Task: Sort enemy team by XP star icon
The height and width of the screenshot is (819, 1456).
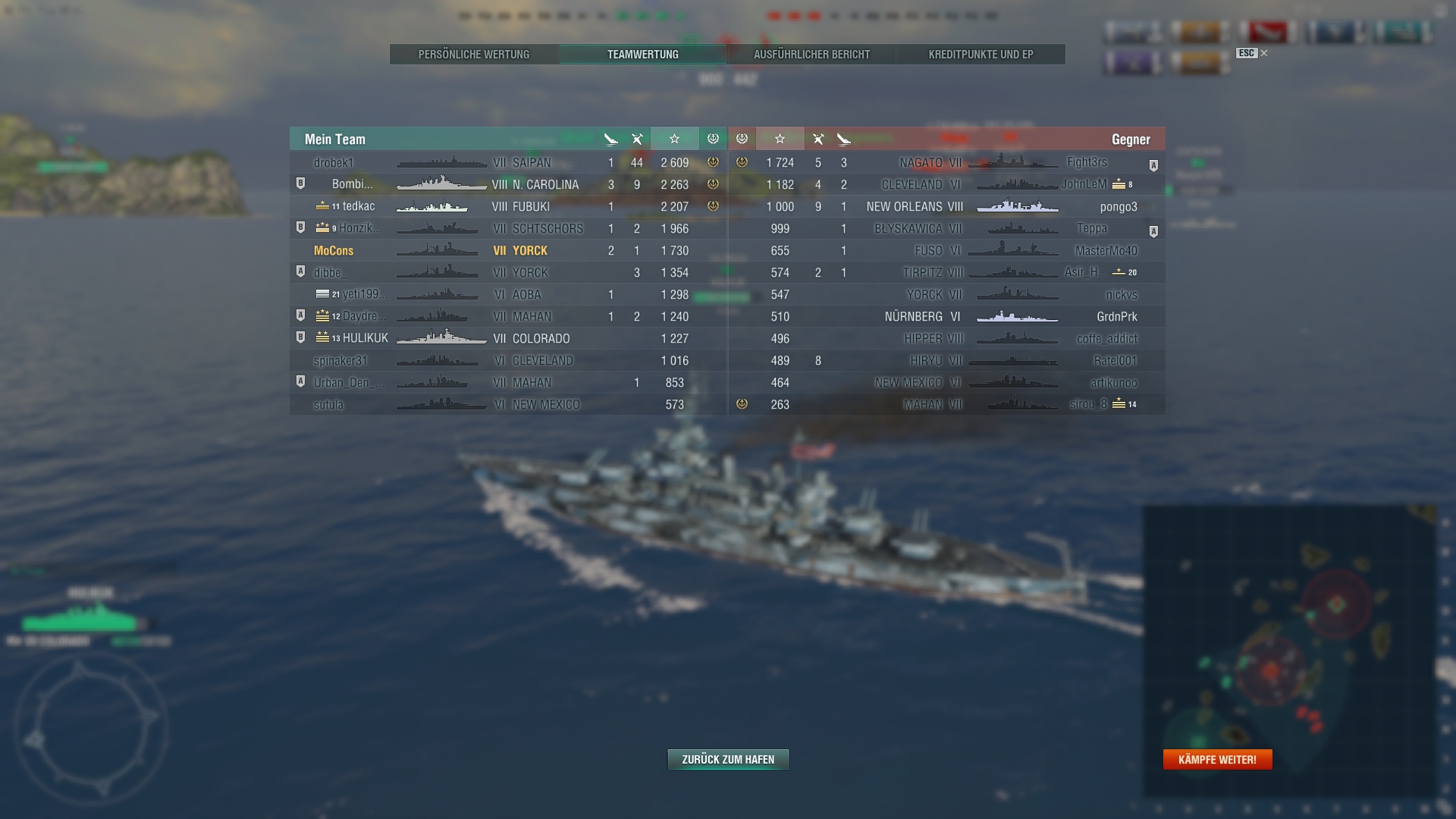Action: (x=780, y=139)
